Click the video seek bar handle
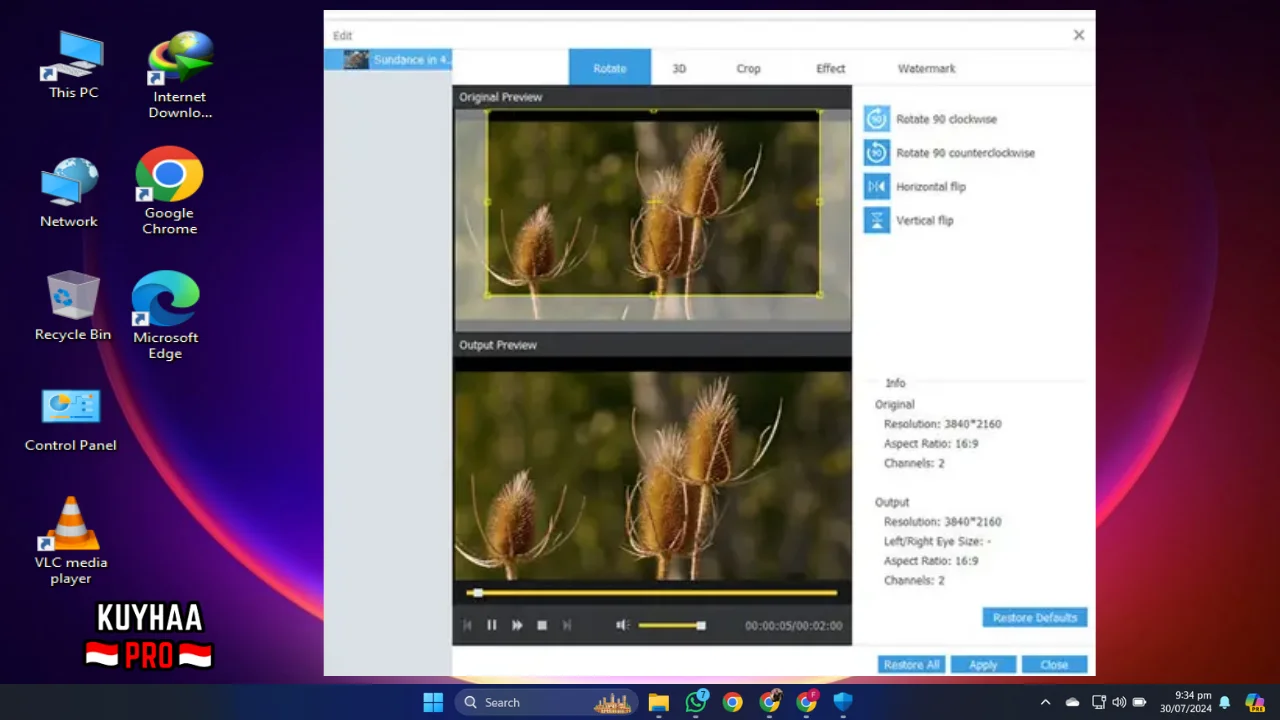The height and width of the screenshot is (720, 1280). click(x=478, y=593)
